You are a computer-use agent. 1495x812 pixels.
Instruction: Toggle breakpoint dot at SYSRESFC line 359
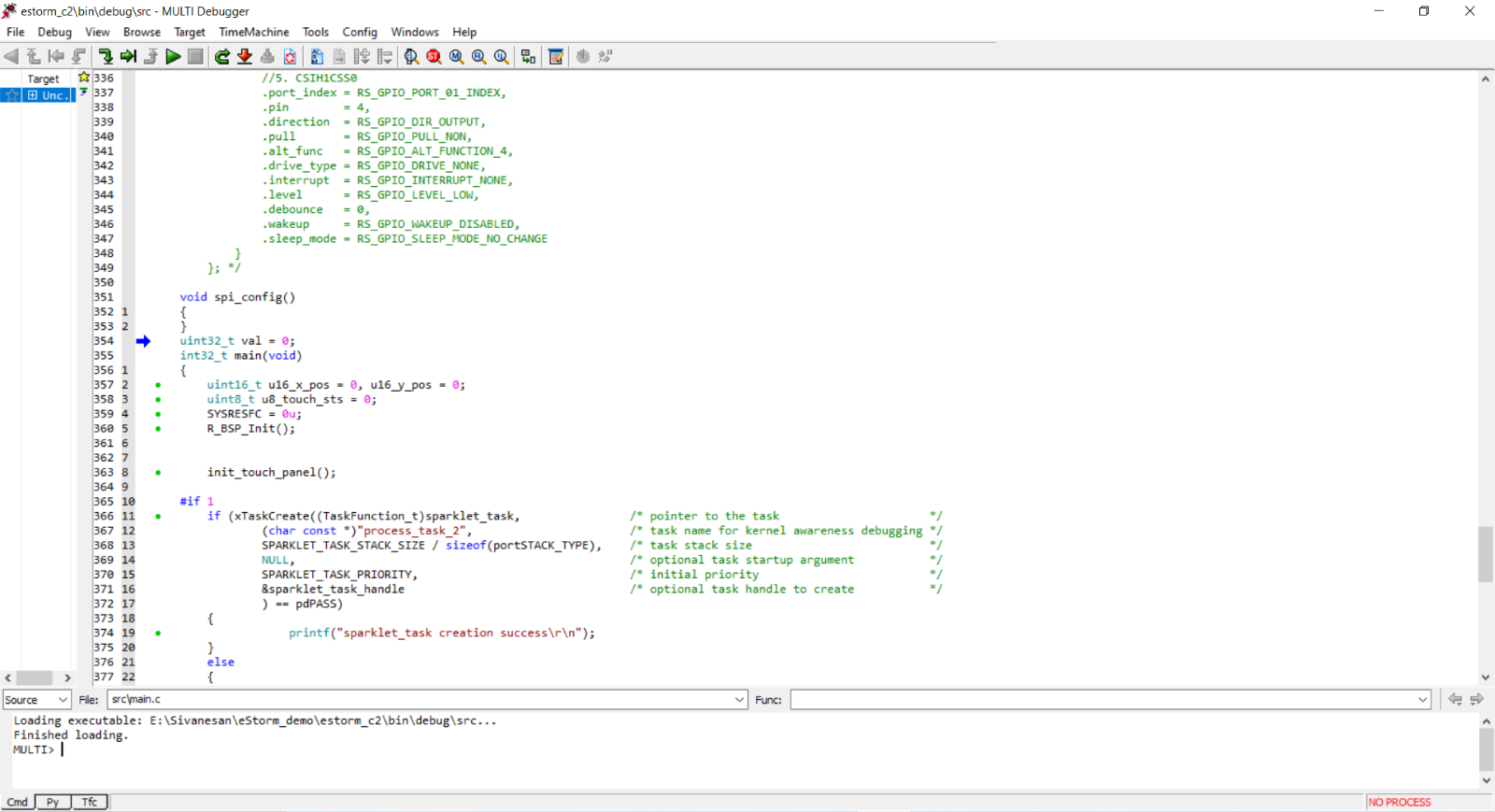coord(158,414)
